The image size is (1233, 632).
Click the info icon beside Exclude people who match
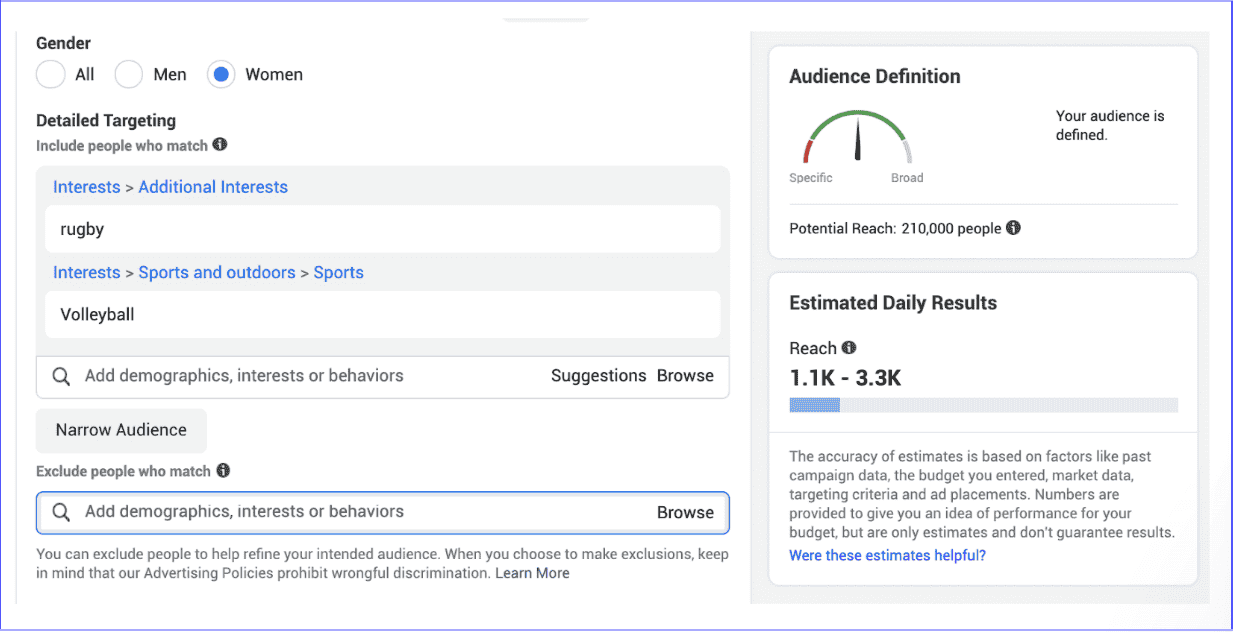221,471
